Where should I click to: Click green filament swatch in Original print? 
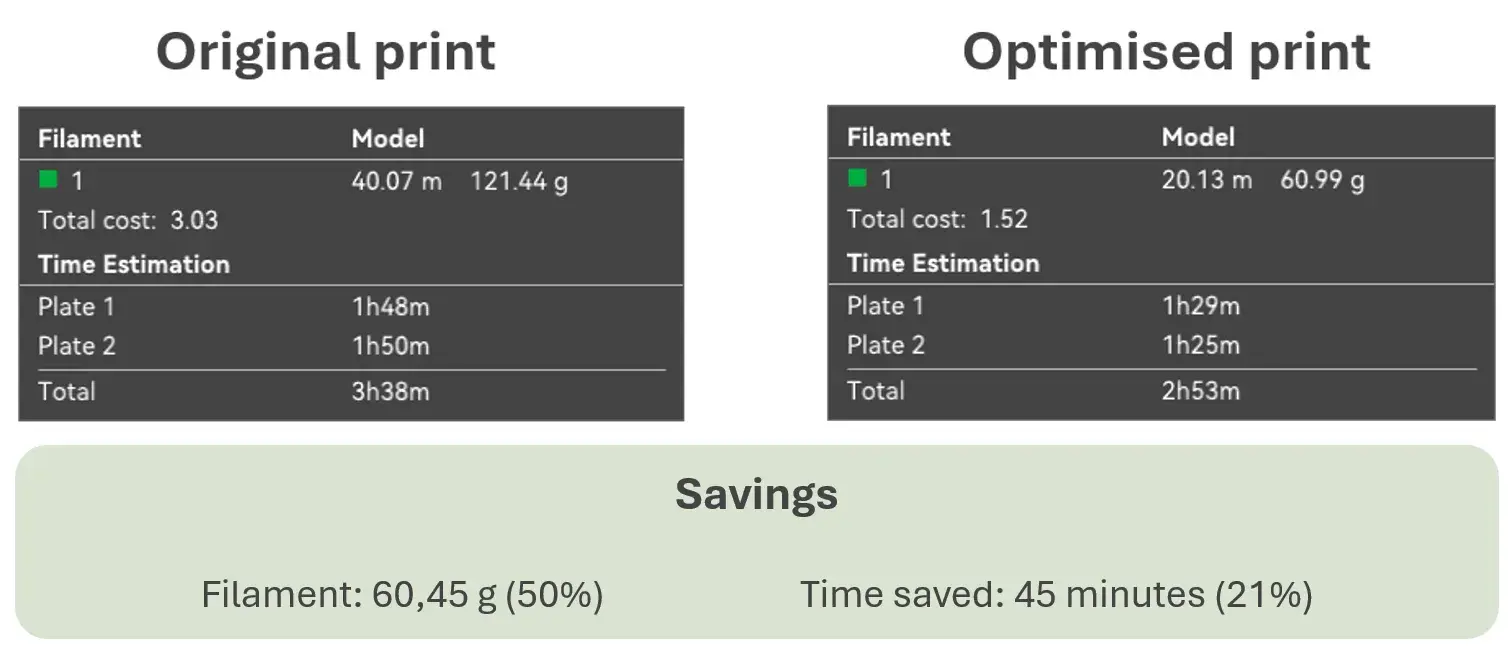(48, 180)
